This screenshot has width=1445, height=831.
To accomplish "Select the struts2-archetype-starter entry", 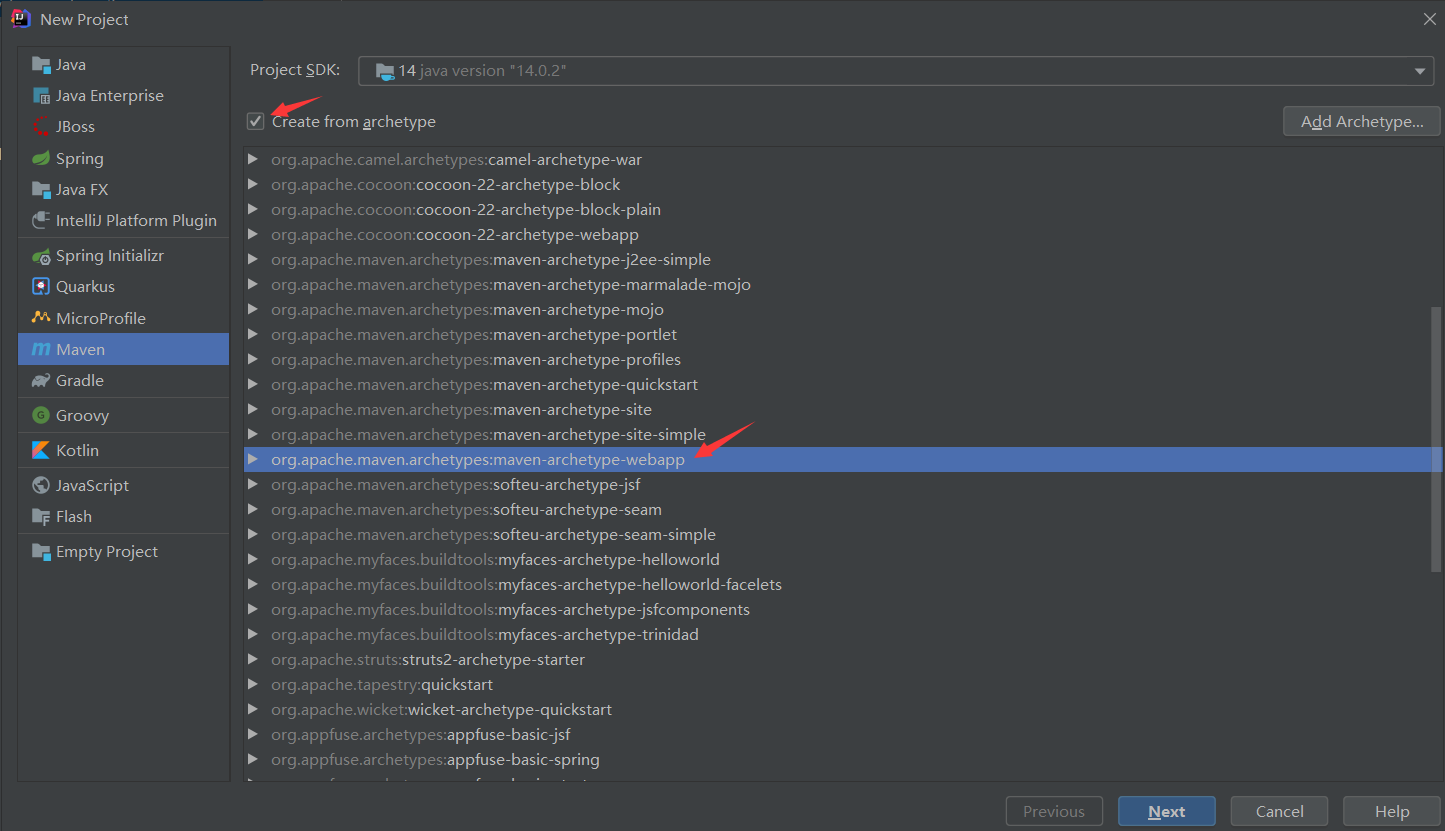I will coord(428,659).
